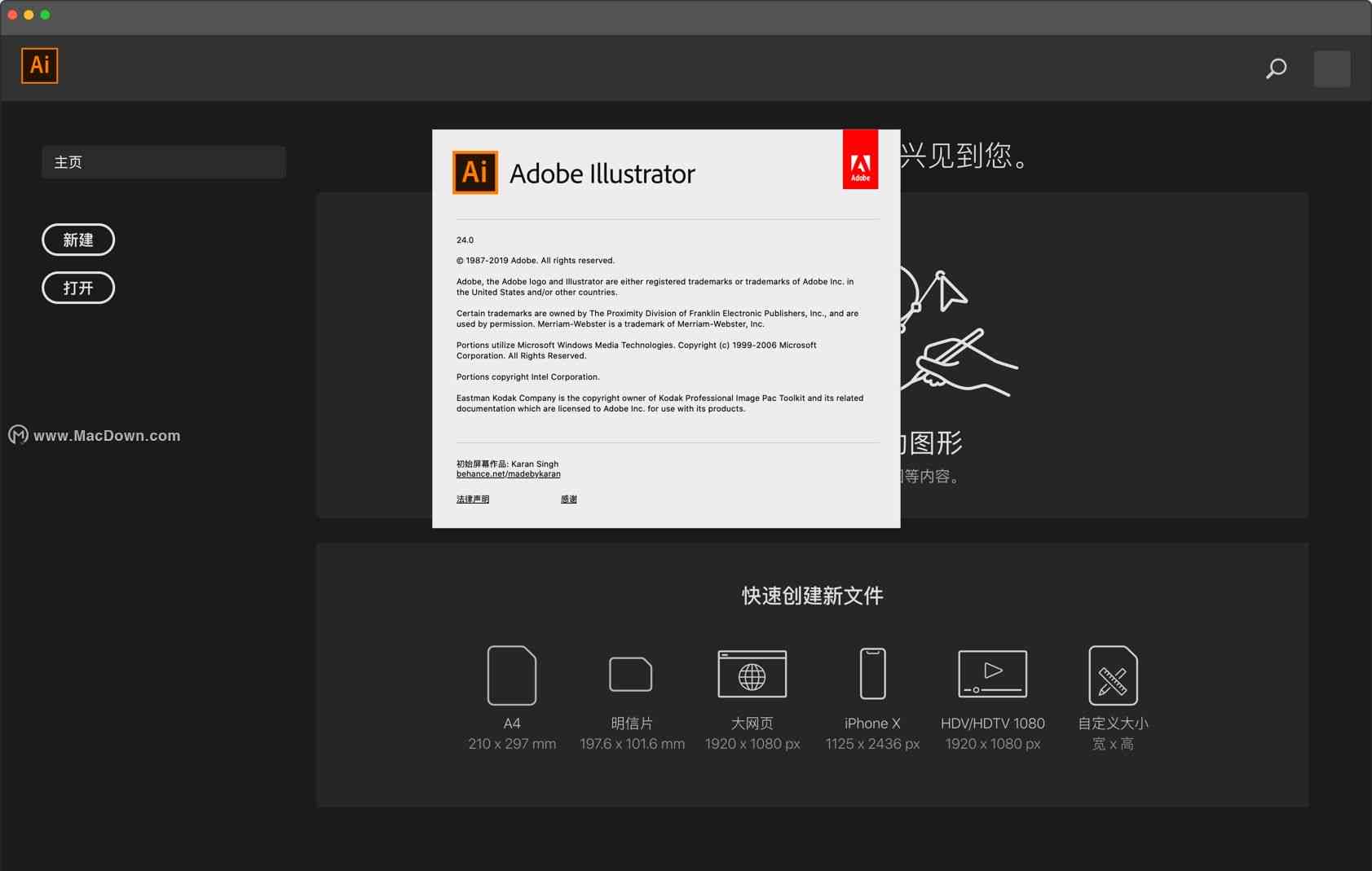The height and width of the screenshot is (871, 1372).
Task: Click the iPhone X label text
Action: pyautogui.click(x=872, y=724)
